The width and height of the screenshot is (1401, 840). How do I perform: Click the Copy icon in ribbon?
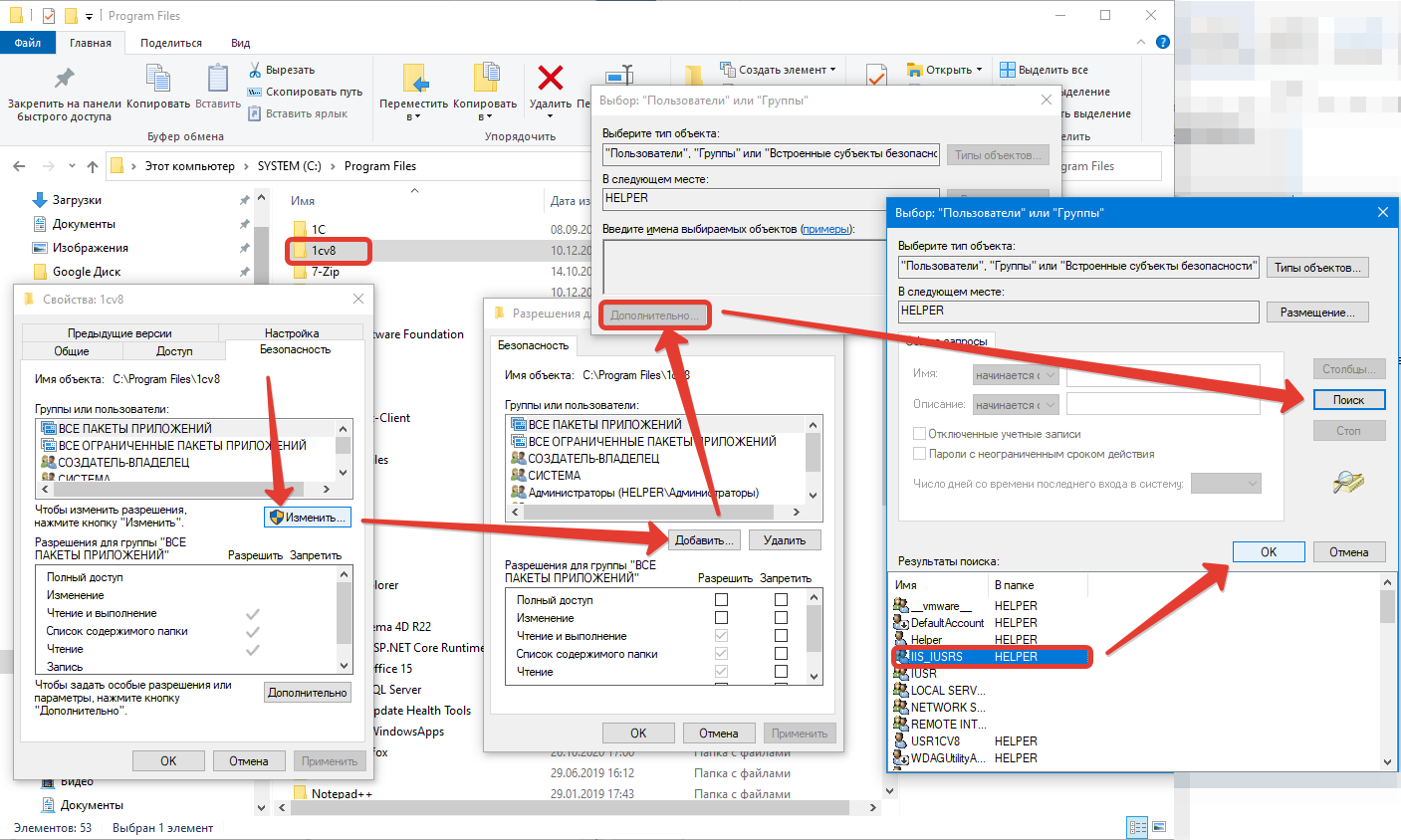157,79
